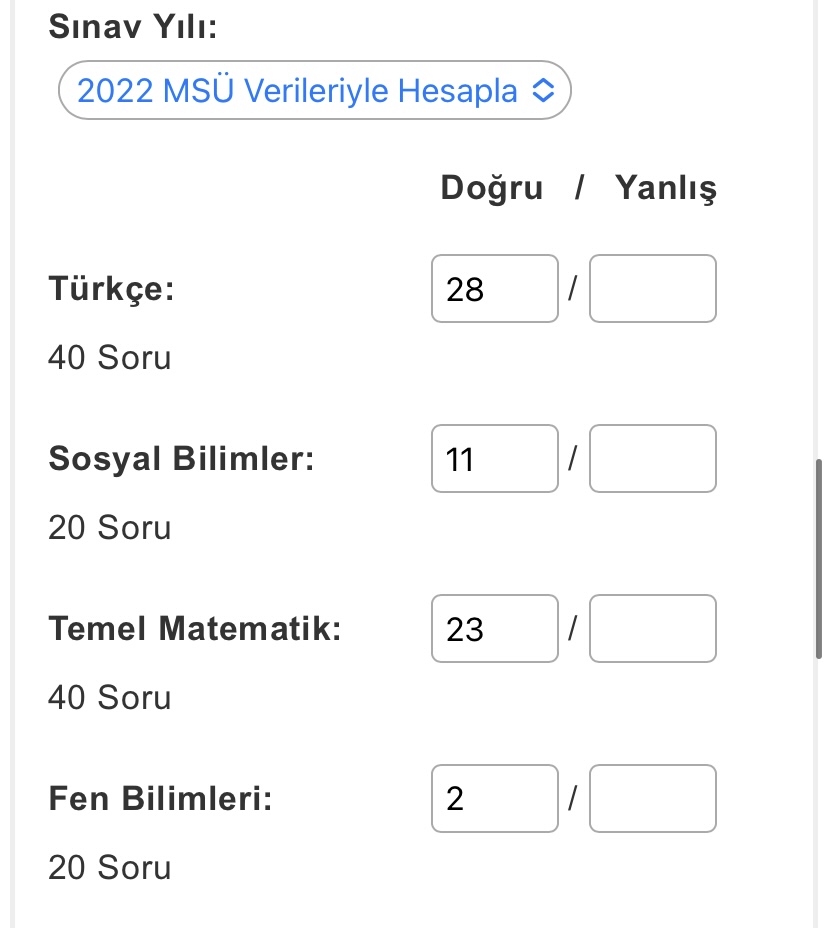Focus the empty Fen Bilimleri wrong answers field
The height and width of the screenshot is (928, 828).
pos(652,799)
